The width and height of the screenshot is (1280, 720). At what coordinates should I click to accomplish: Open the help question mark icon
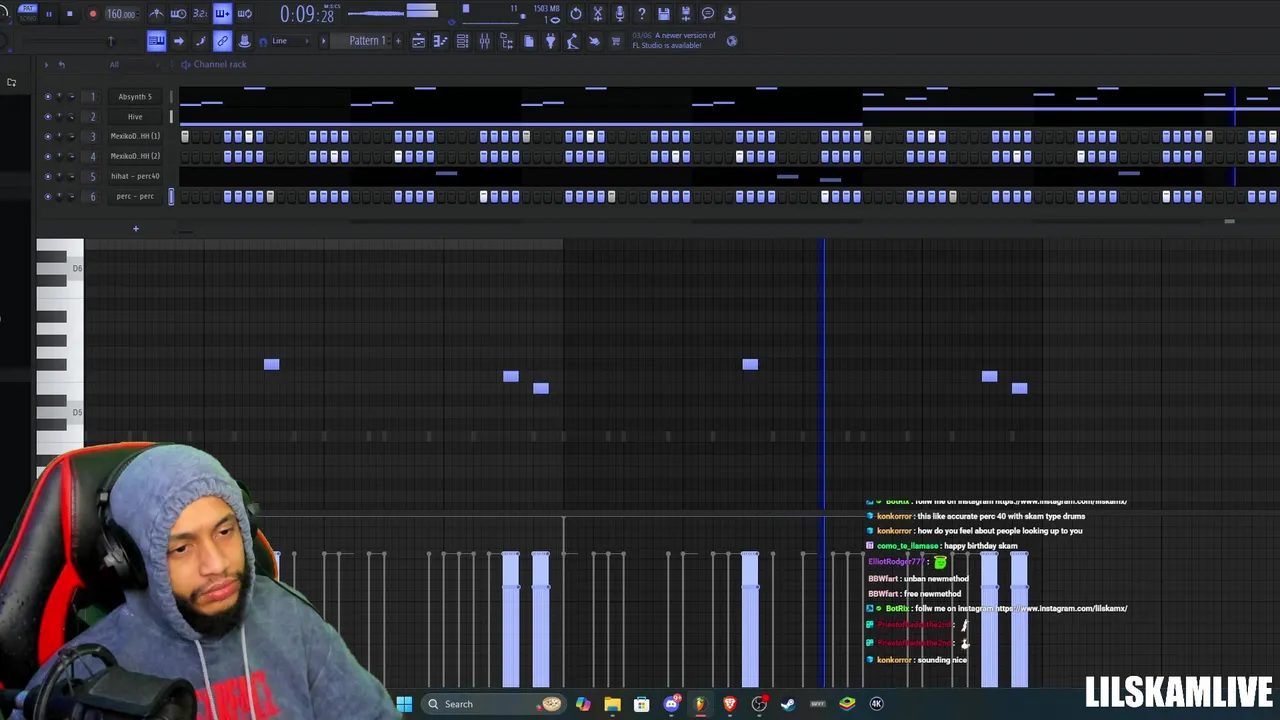[x=642, y=14]
